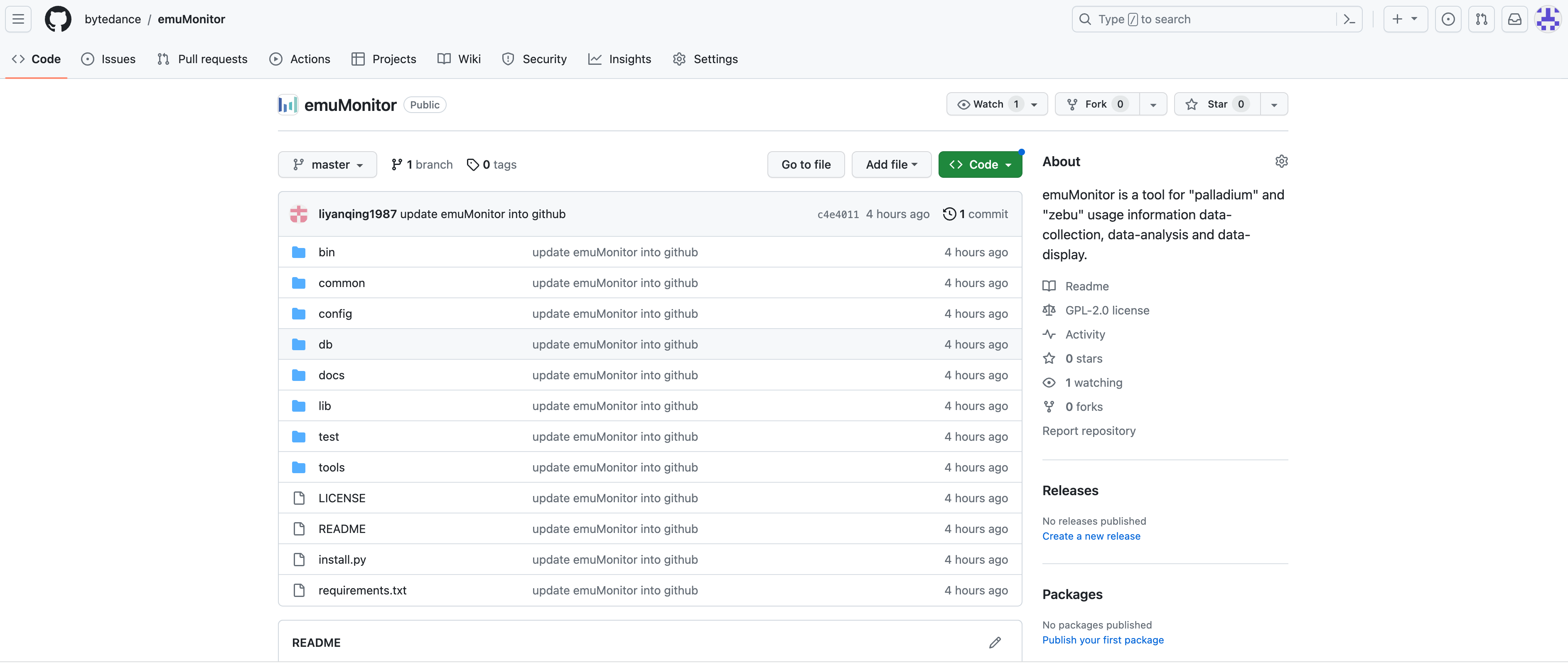Screen dimensions: 1568x663
Task: Click the bin folder icon
Action: pos(299,252)
